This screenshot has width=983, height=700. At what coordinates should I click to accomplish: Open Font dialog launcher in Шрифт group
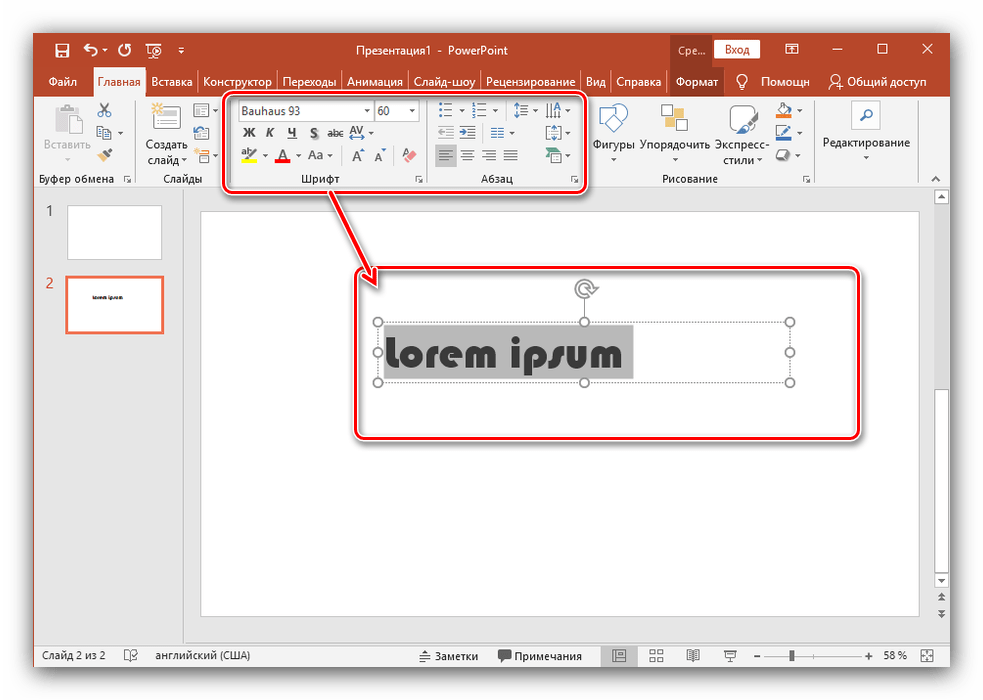pyautogui.click(x=419, y=179)
